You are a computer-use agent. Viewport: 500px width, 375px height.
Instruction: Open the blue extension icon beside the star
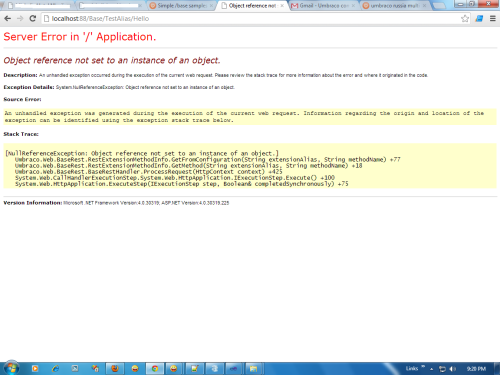[x=479, y=19]
